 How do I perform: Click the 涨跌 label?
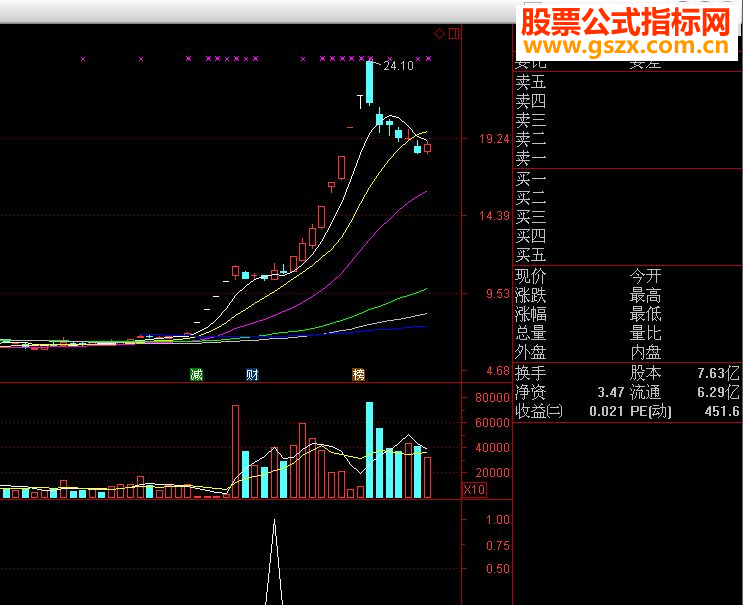coord(531,295)
